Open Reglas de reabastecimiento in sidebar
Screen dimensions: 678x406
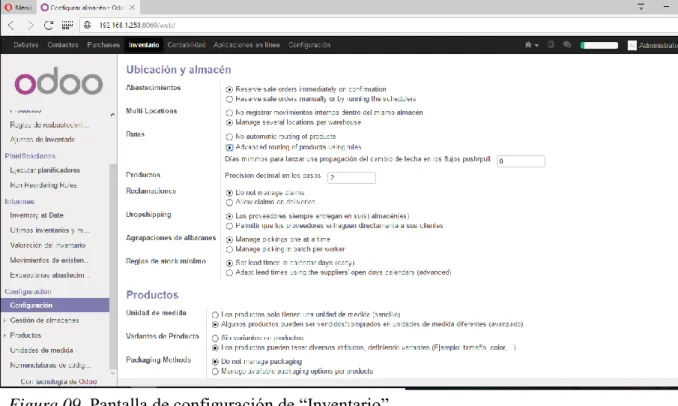[x=49, y=125]
